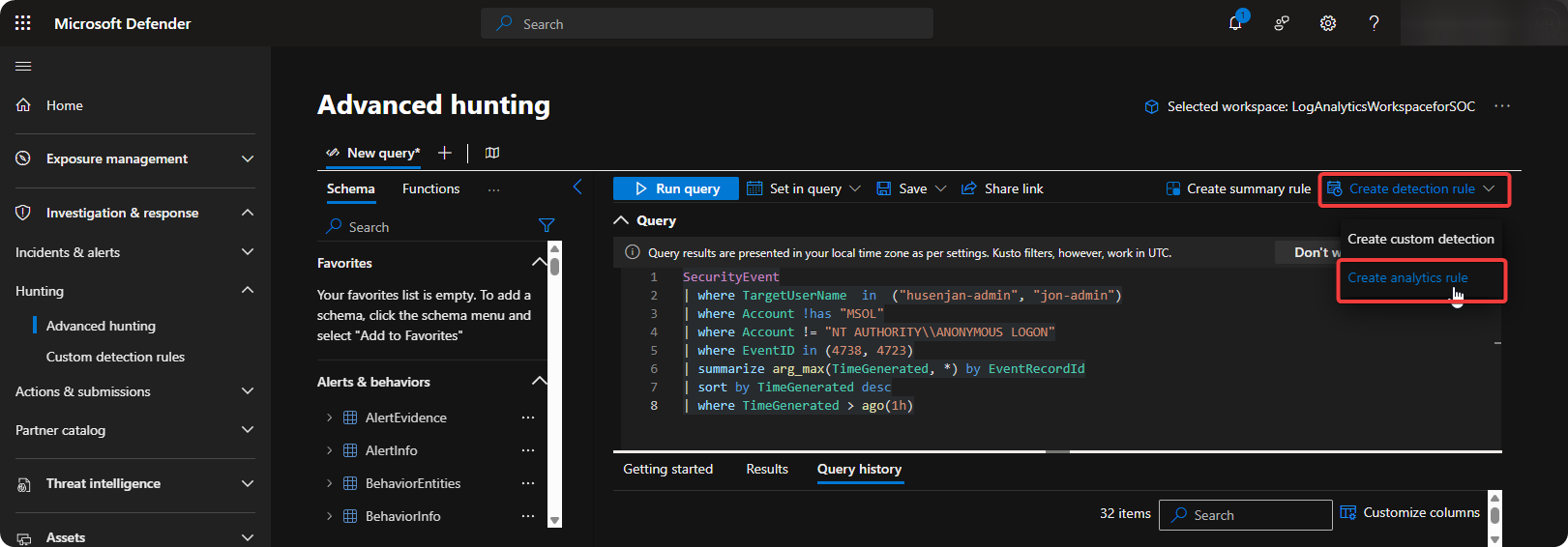Click the Run query button
The height and width of the screenshot is (547, 1568).
[x=676, y=188]
